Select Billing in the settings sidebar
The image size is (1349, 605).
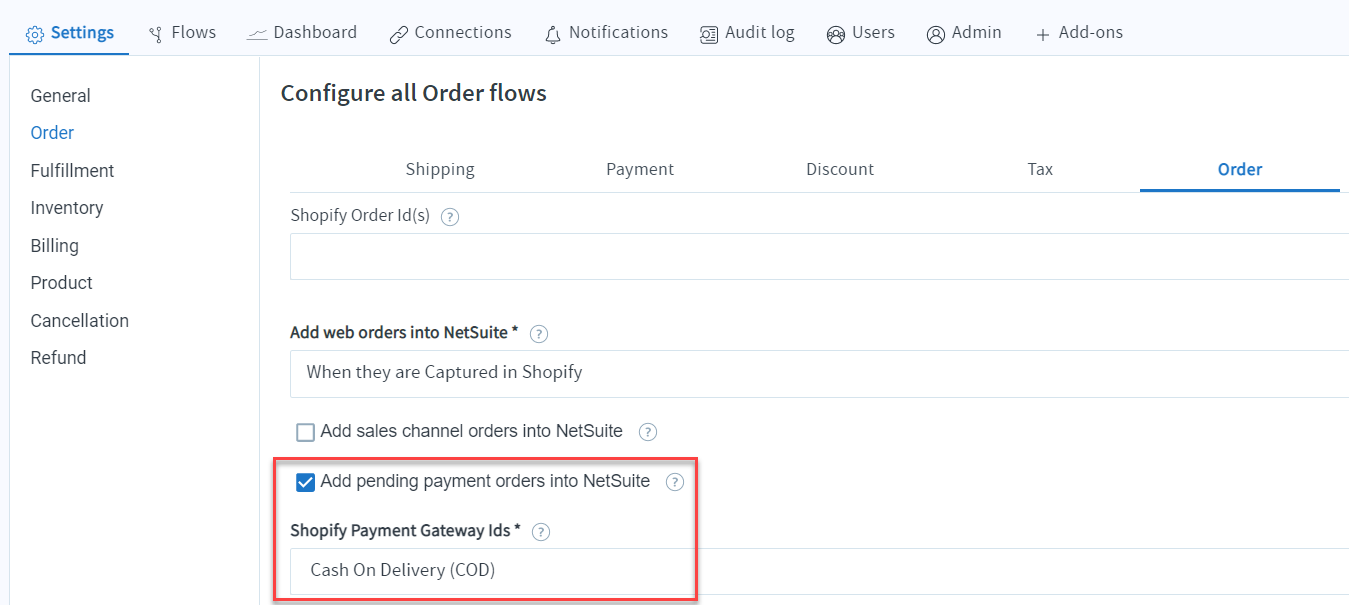coord(55,246)
